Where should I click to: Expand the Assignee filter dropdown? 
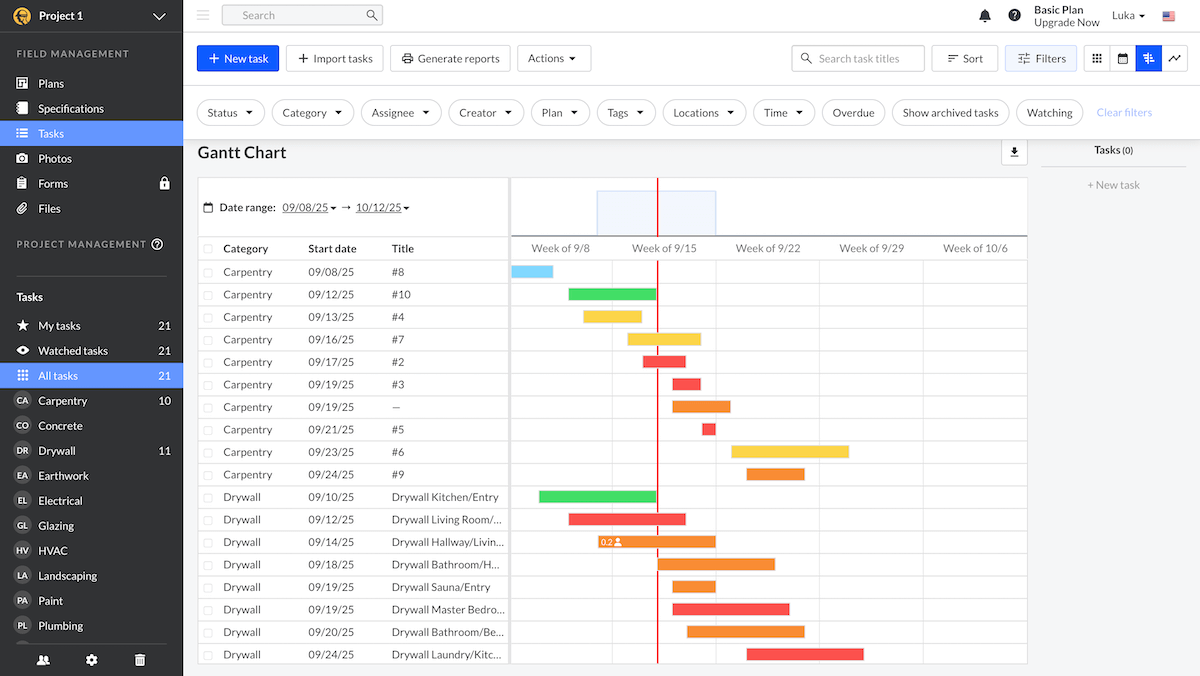401,112
